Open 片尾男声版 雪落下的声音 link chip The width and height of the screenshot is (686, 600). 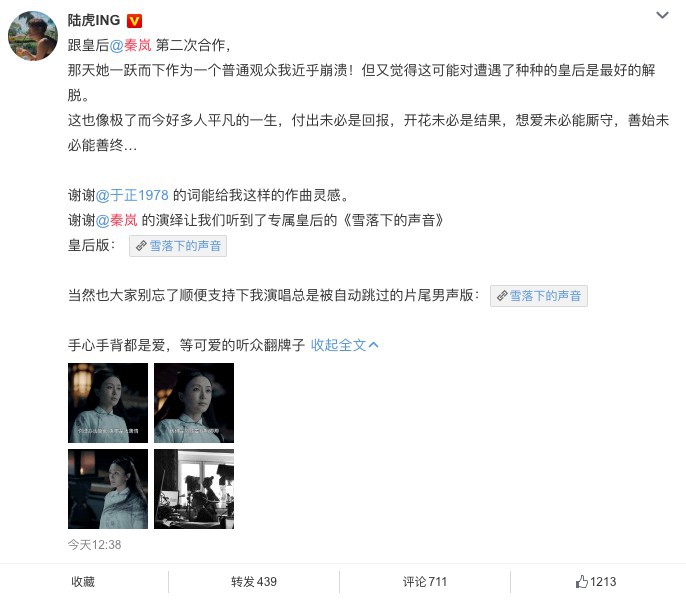click(539, 296)
